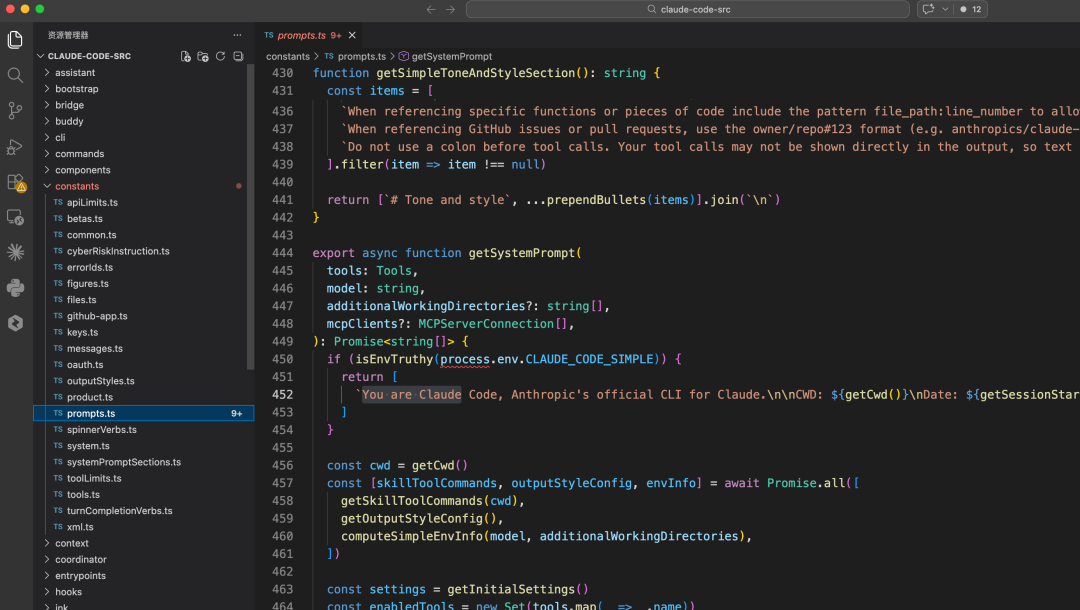Click New File icon in explorer header
Viewport: 1080px width, 610px height.
pos(185,57)
